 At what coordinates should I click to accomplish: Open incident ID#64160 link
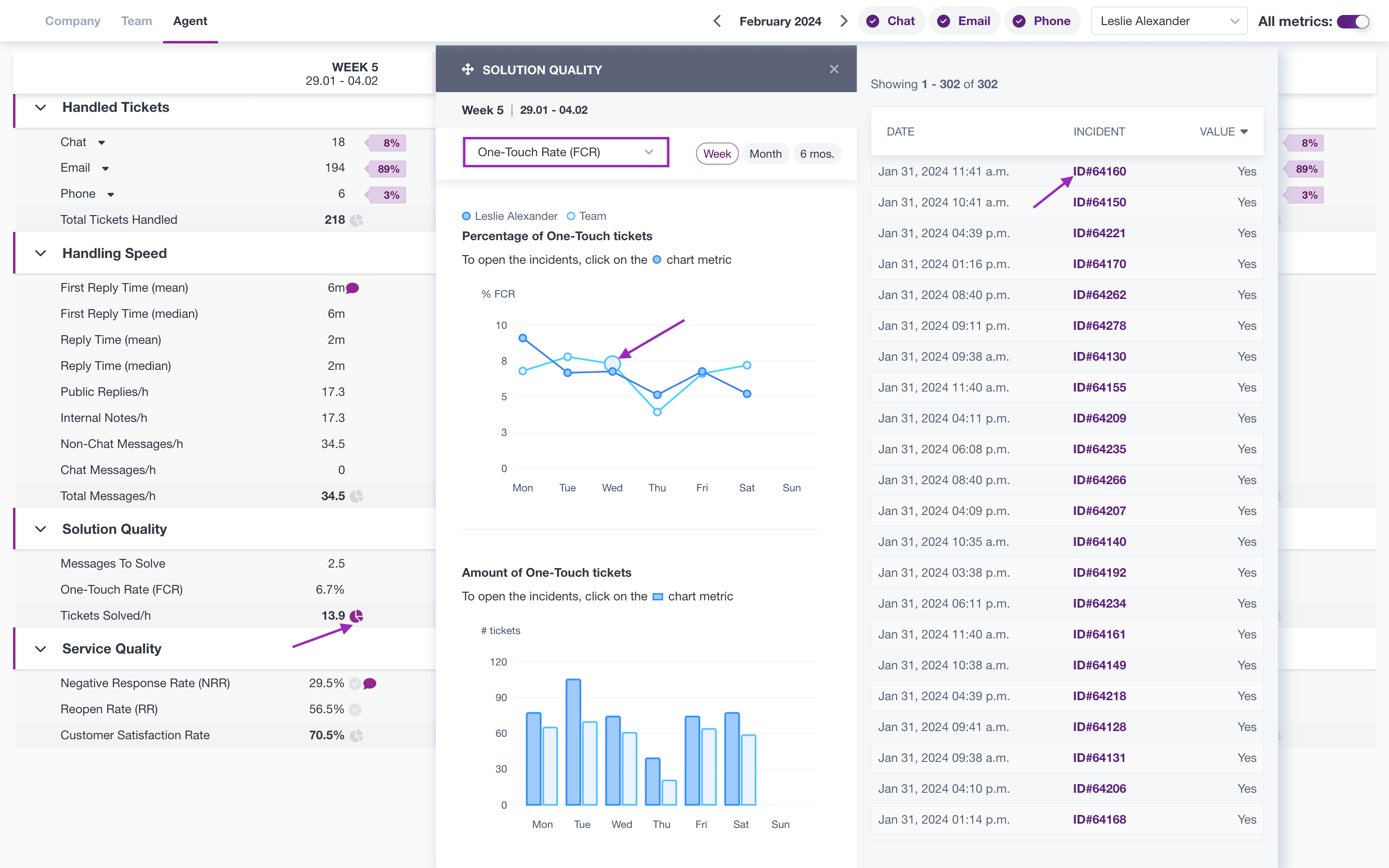(1099, 171)
